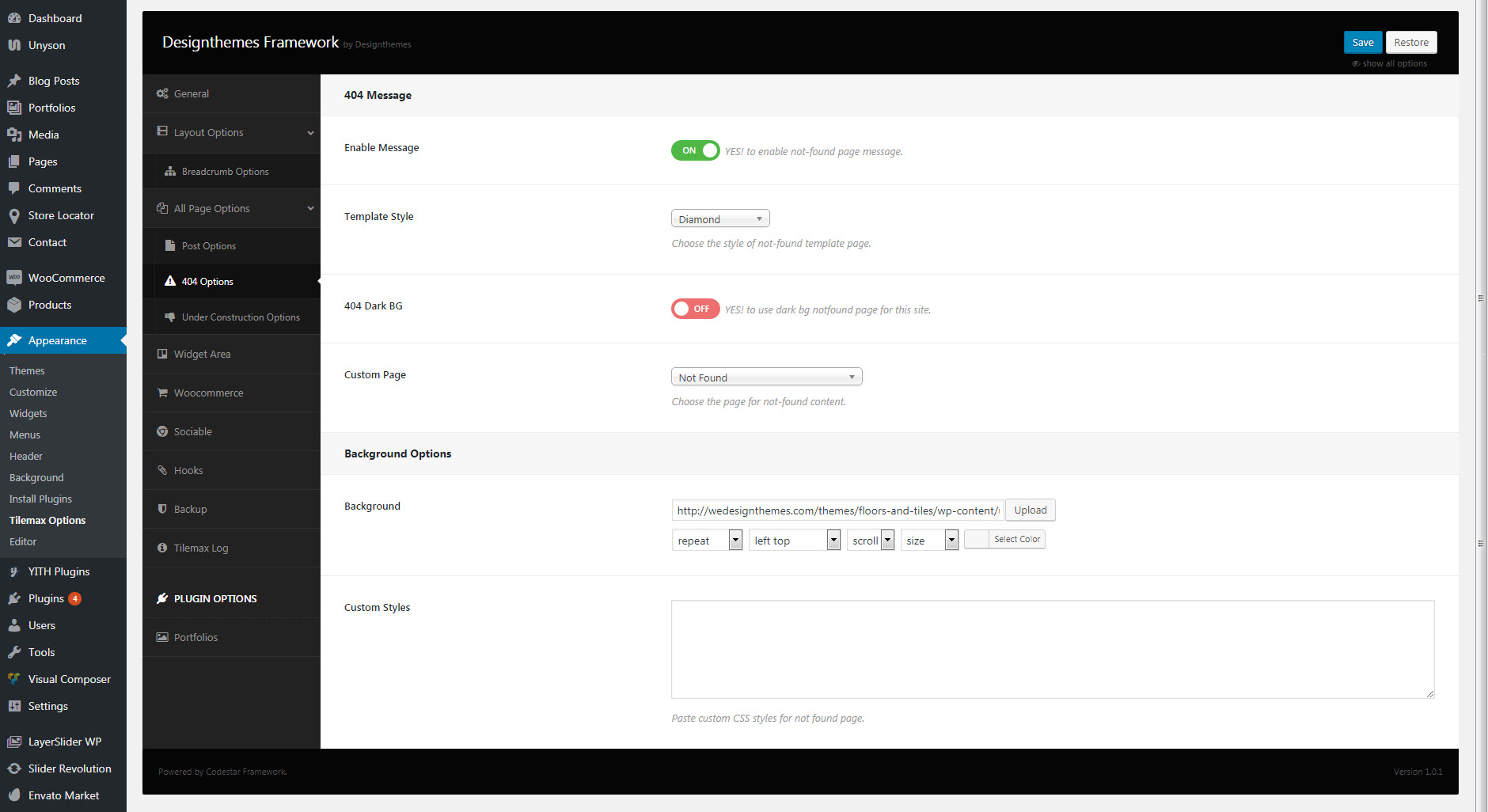Select the Widget Area section
Viewport: 1488px width, 812px height.
coord(202,354)
